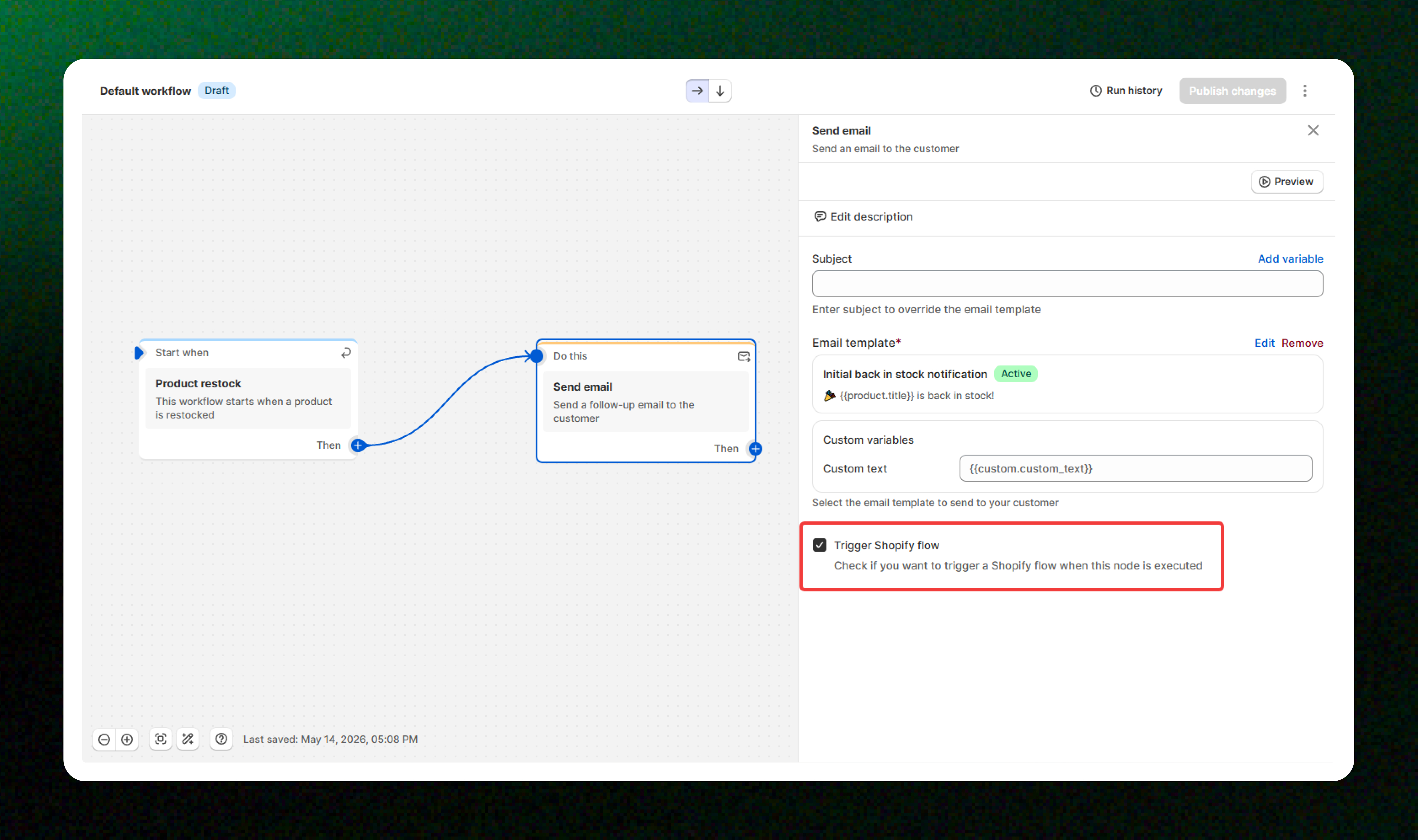This screenshot has height=840, width=1418.
Task: Add step after Send email node
Action: pyautogui.click(x=755, y=449)
